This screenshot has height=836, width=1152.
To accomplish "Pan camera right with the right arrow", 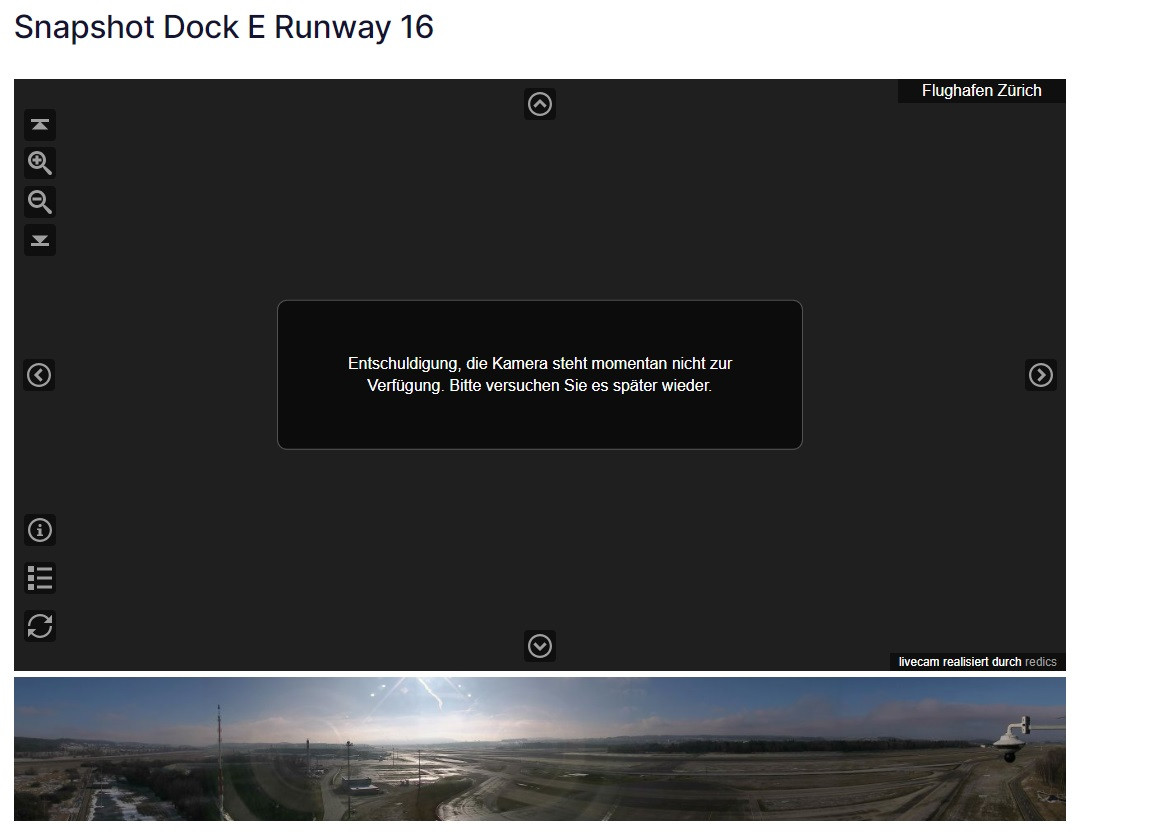I will [x=1041, y=375].
